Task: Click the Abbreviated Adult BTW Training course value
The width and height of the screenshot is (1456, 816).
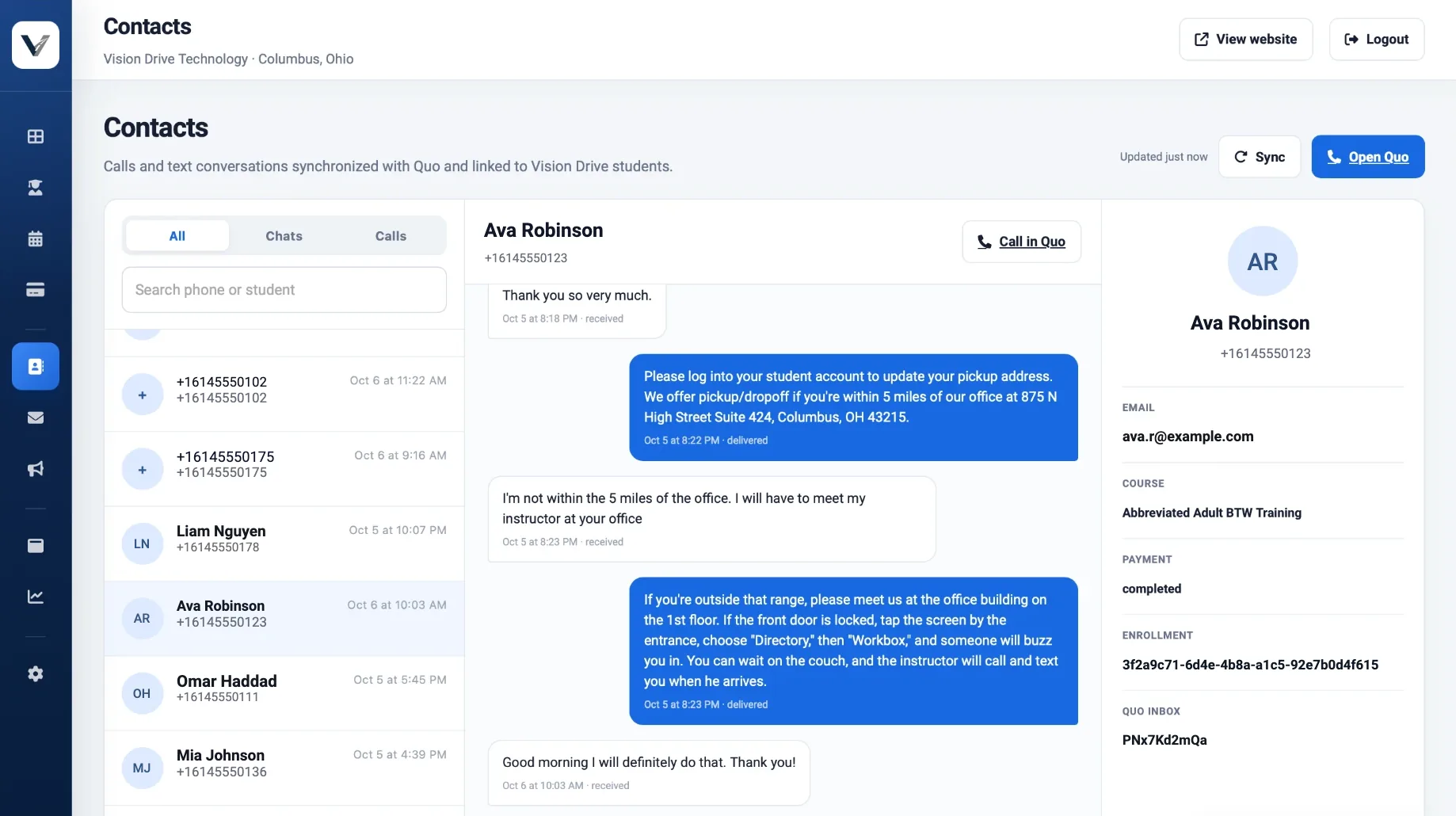Action: [x=1211, y=513]
